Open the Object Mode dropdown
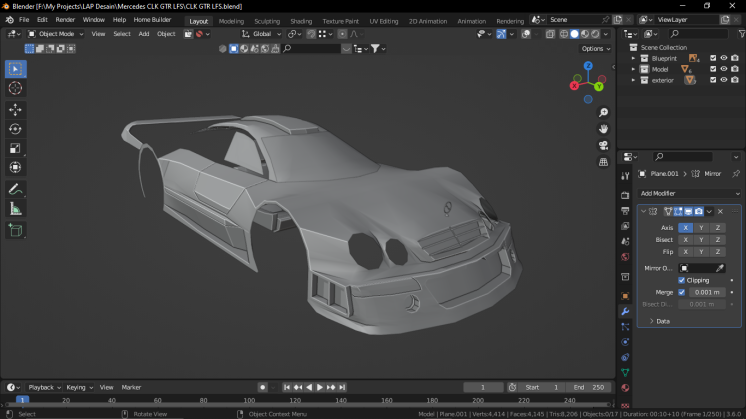The width and height of the screenshot is (746, 419). (x=58, y=34)
